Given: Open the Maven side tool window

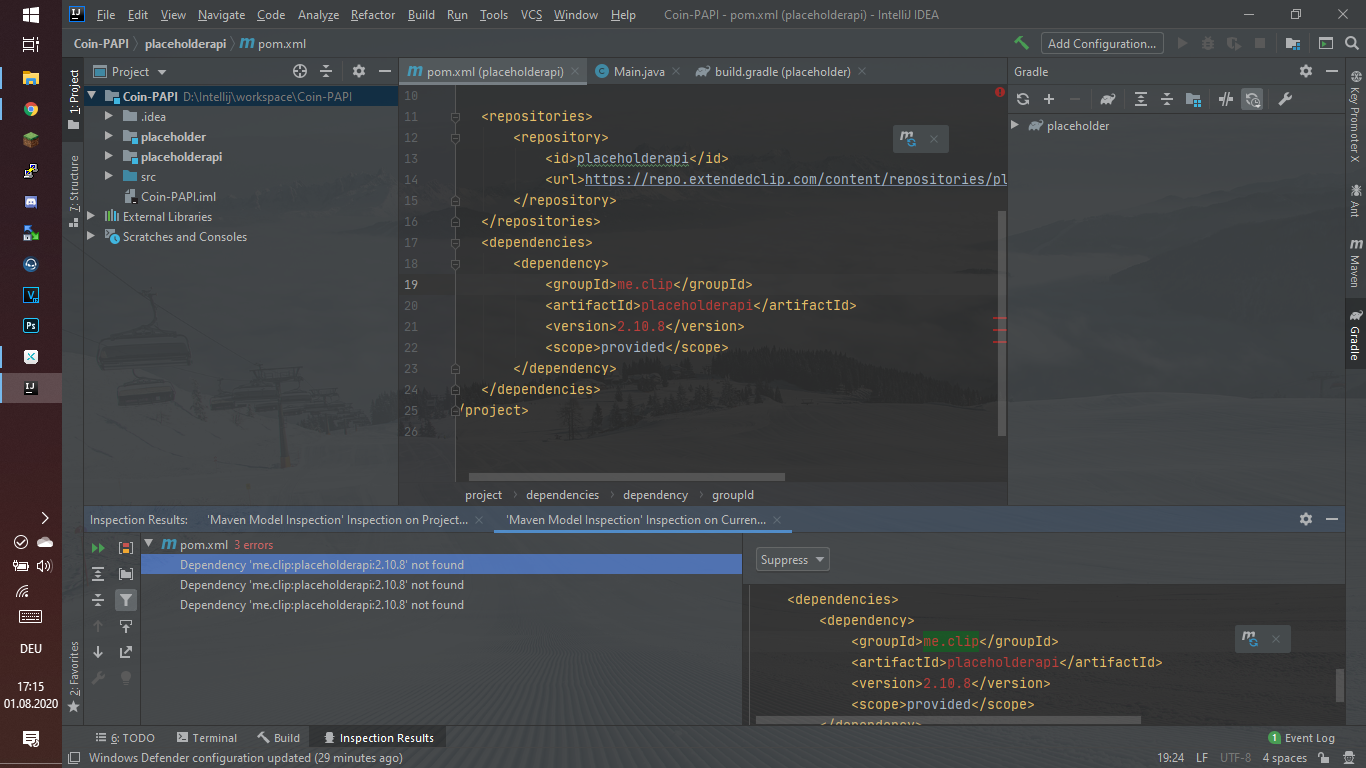Looking at the screenshot, I should pos(1355,262).
